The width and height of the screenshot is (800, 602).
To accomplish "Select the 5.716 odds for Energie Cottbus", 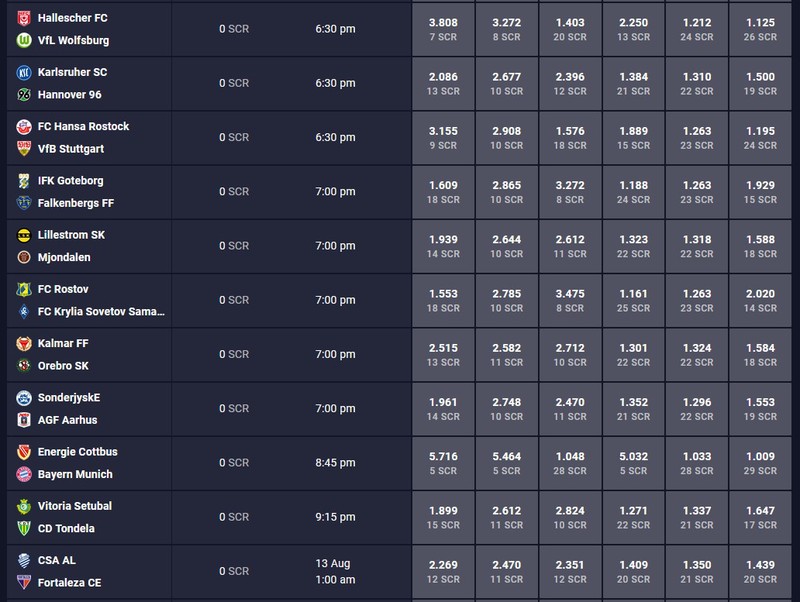I will tap(443, 463).
